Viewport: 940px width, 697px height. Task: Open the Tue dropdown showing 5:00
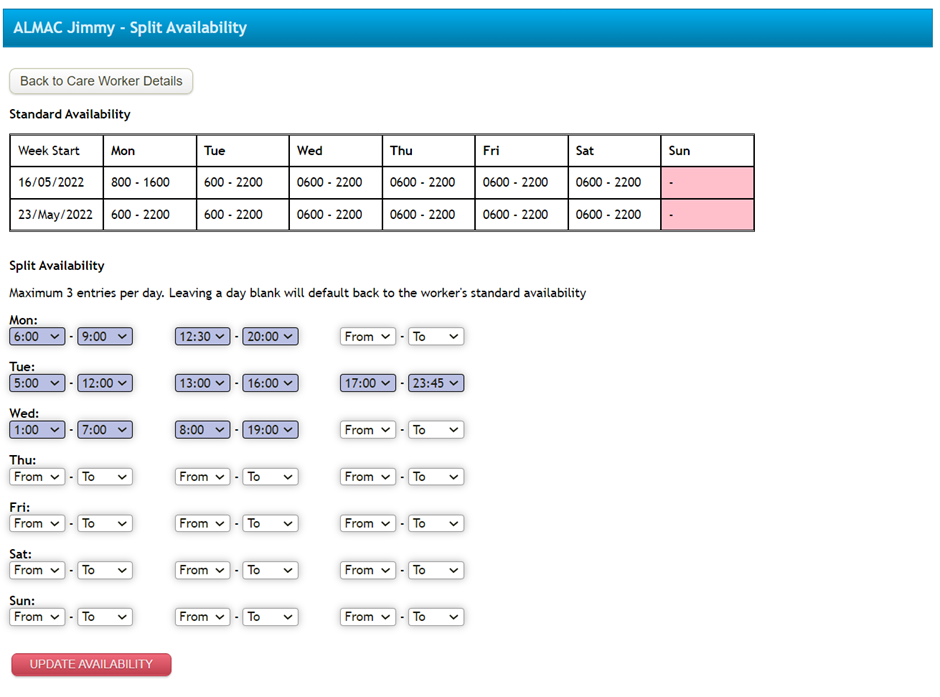(x=36, y=383)
